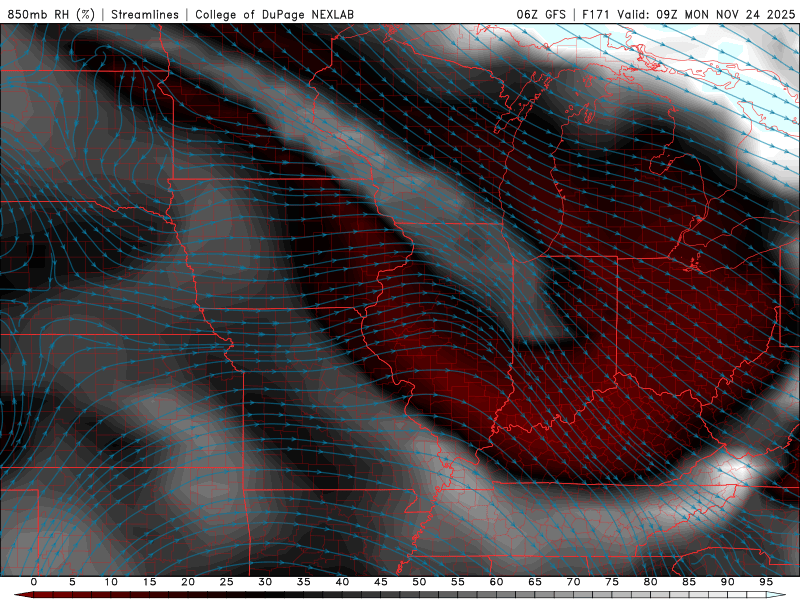Click the "95" color scale label

766,582
